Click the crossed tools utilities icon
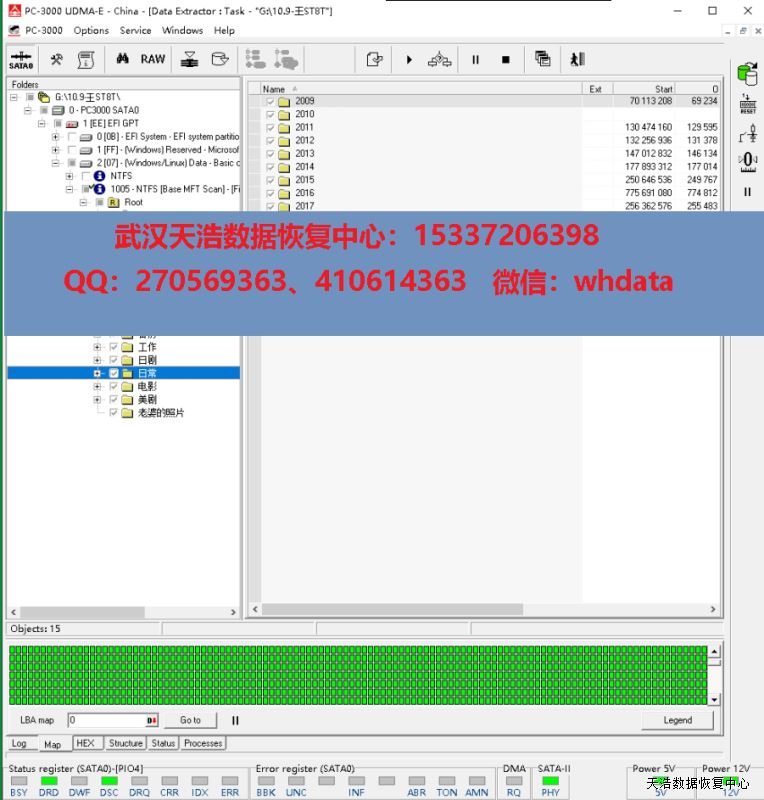The height and width of the screenshot is (800, 764). (x=57, y=59)
